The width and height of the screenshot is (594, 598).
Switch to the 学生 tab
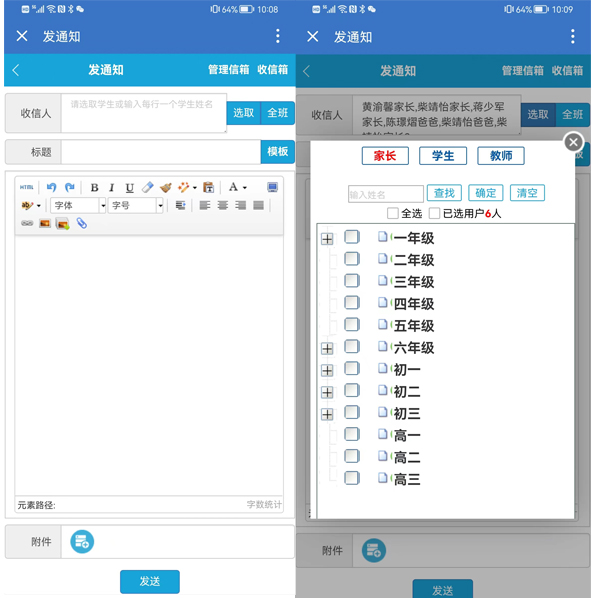pos(443,156)
